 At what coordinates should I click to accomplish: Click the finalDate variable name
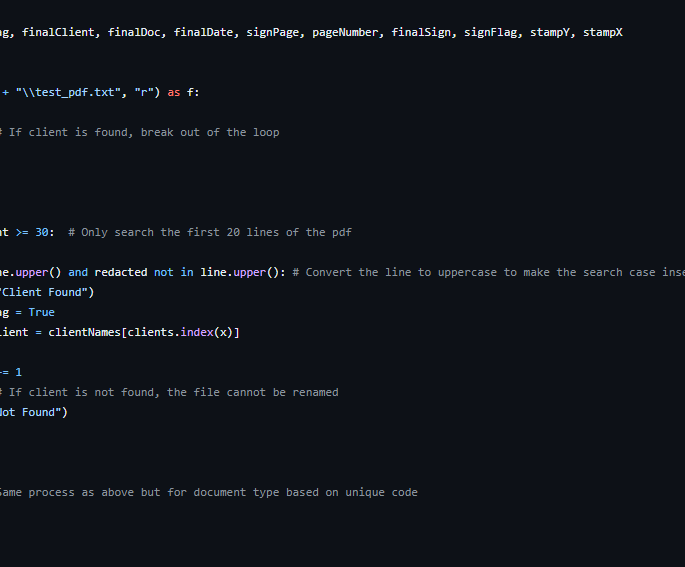pyautogui.click(x=204, y=32)
